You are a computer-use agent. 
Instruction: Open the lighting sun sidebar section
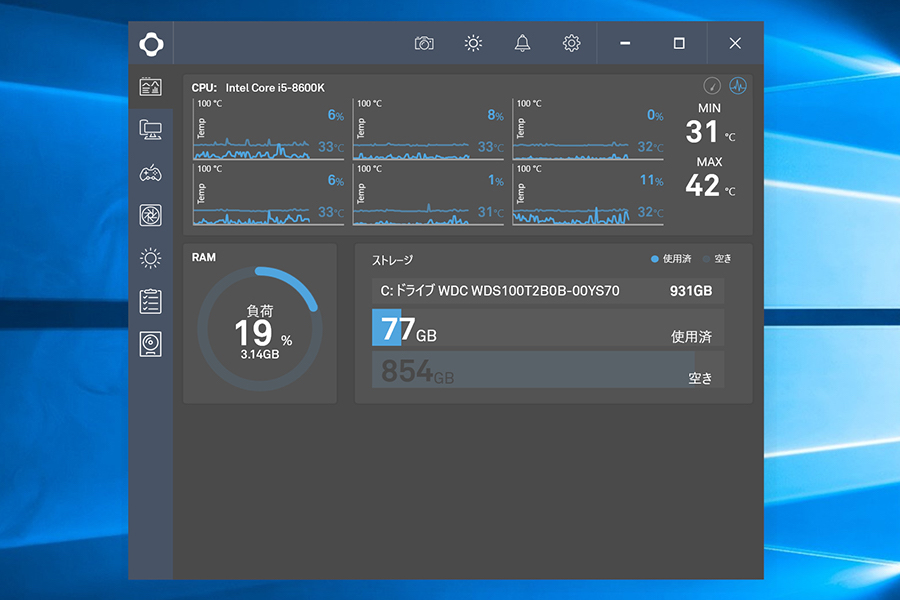point(150,258)
